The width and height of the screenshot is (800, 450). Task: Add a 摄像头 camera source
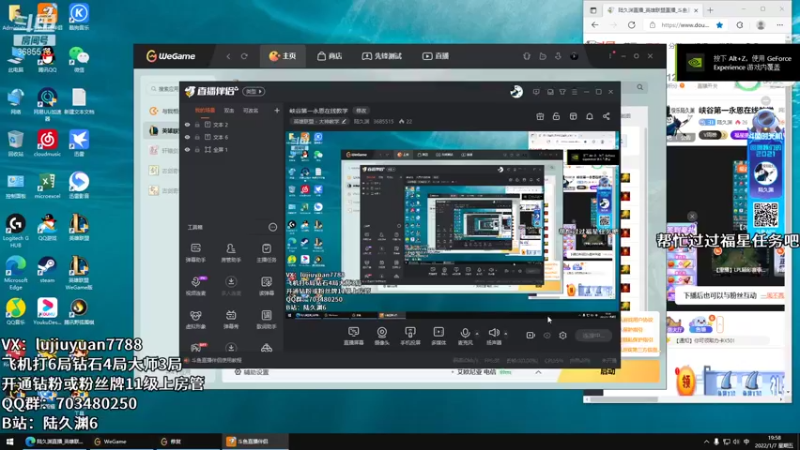click(x=382, y=336)
